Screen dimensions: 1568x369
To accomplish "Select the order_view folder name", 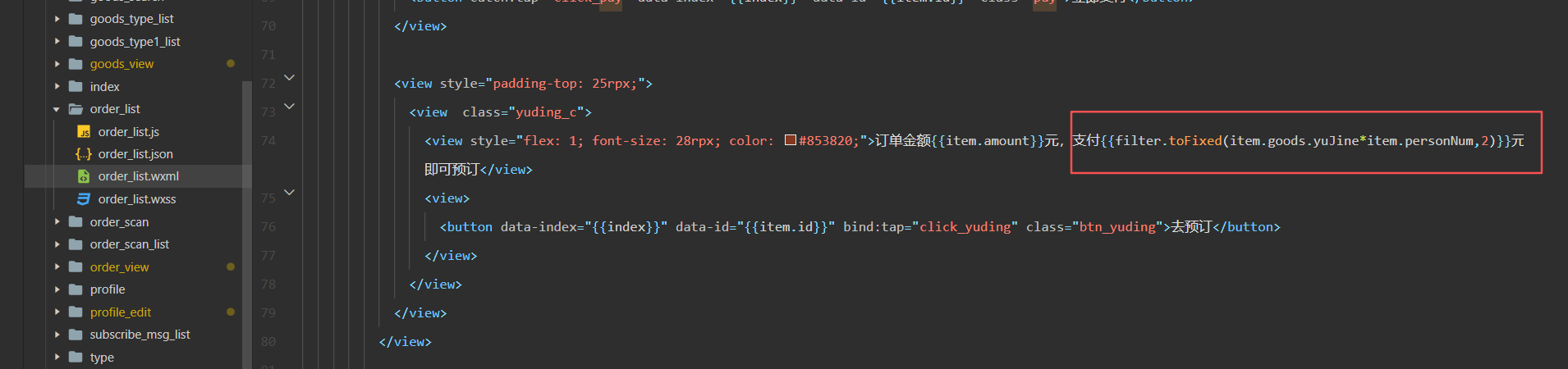I will tap(119, 267).
